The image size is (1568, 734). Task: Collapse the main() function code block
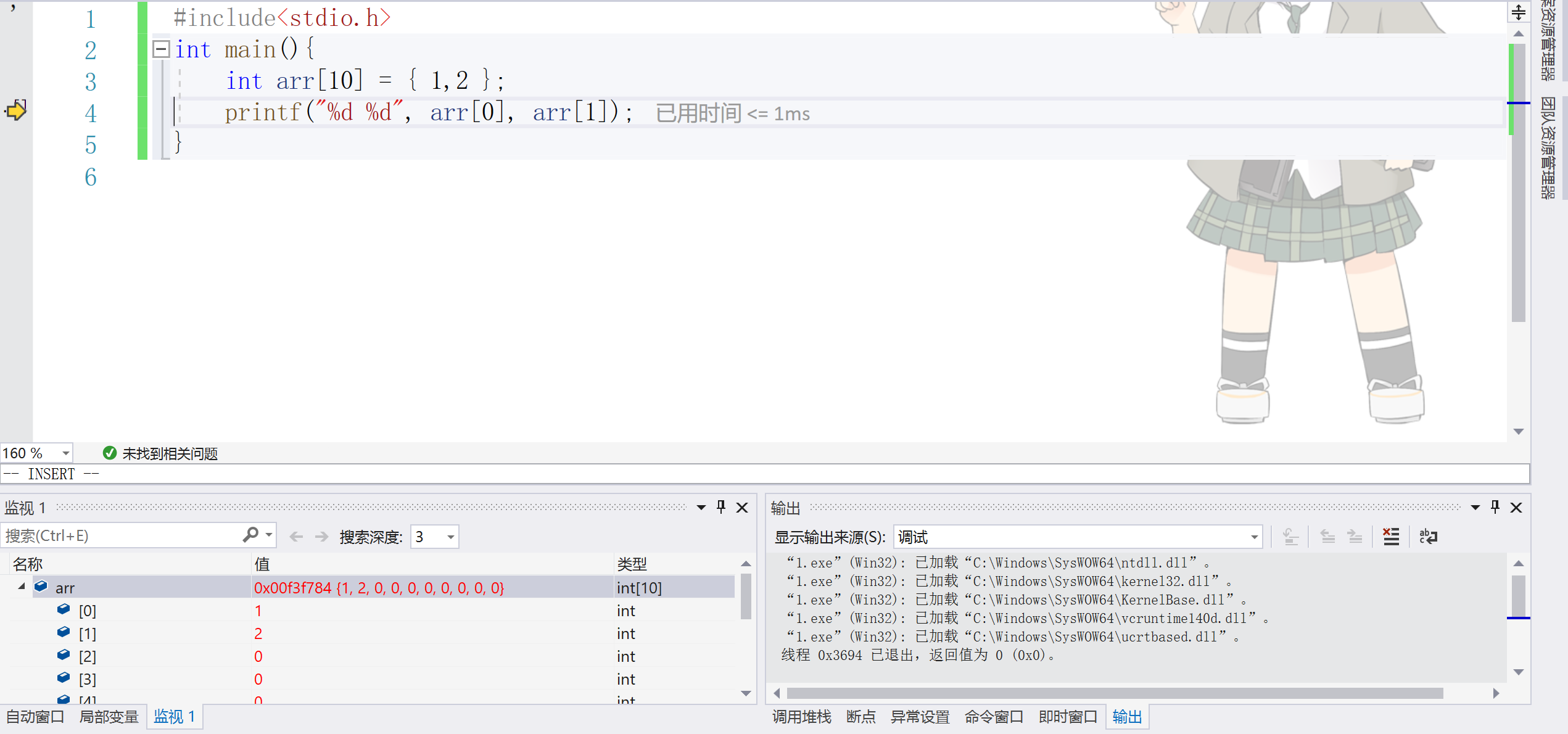coord(161,49)
